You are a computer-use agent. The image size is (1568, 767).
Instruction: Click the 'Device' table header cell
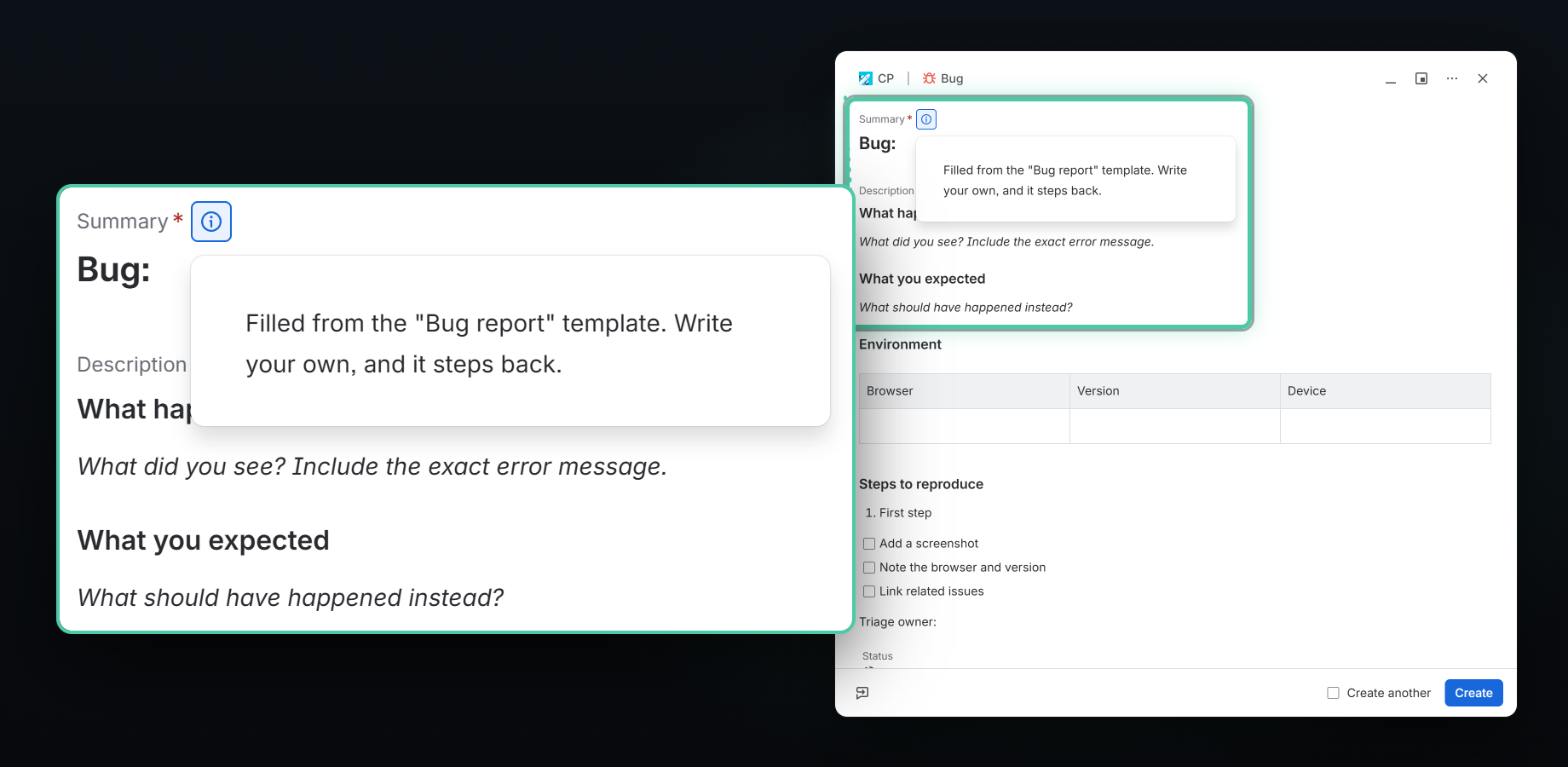tap(1386, 391)
